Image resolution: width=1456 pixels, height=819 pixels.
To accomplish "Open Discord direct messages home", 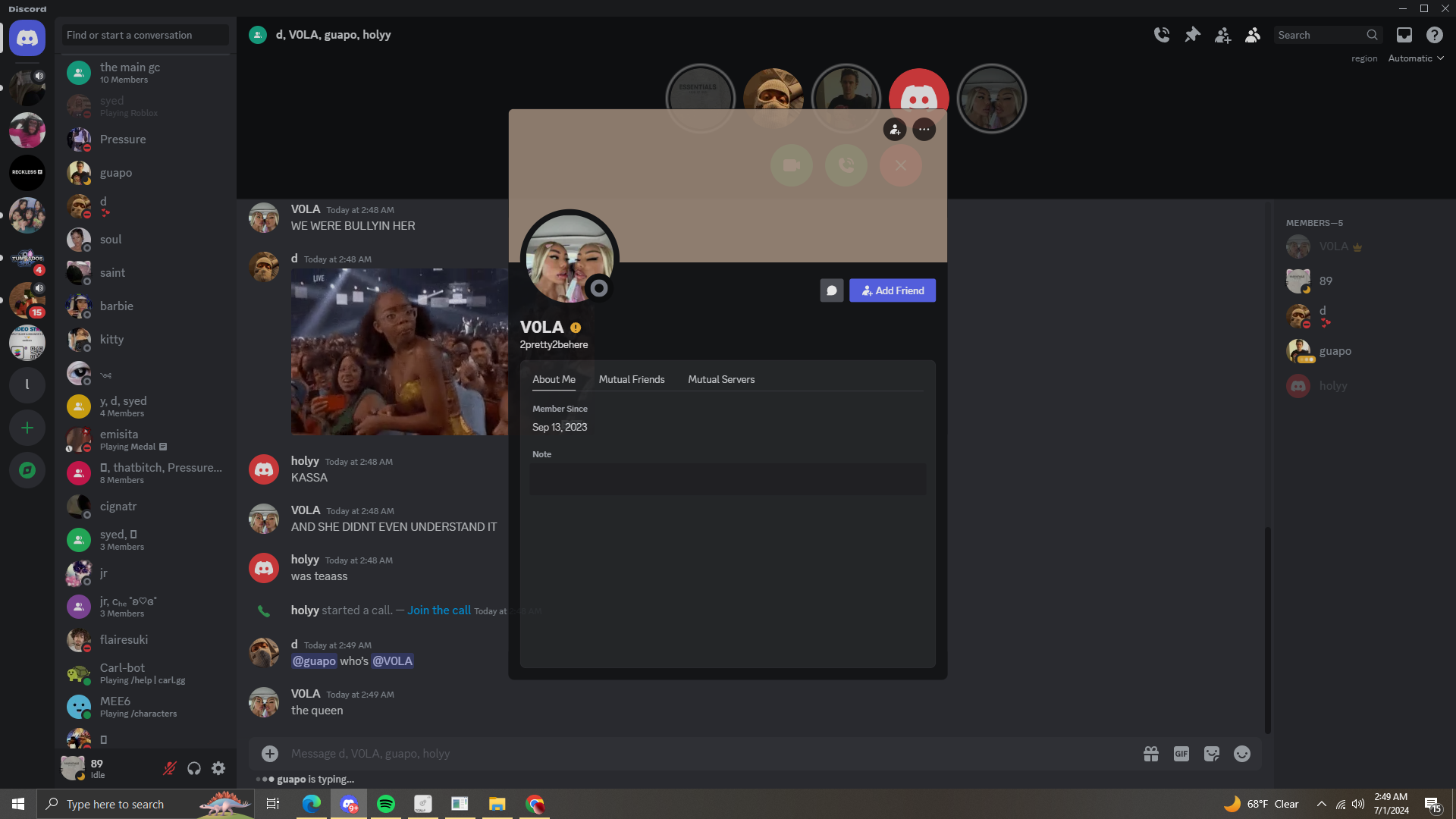I will (x=27, y=38).
